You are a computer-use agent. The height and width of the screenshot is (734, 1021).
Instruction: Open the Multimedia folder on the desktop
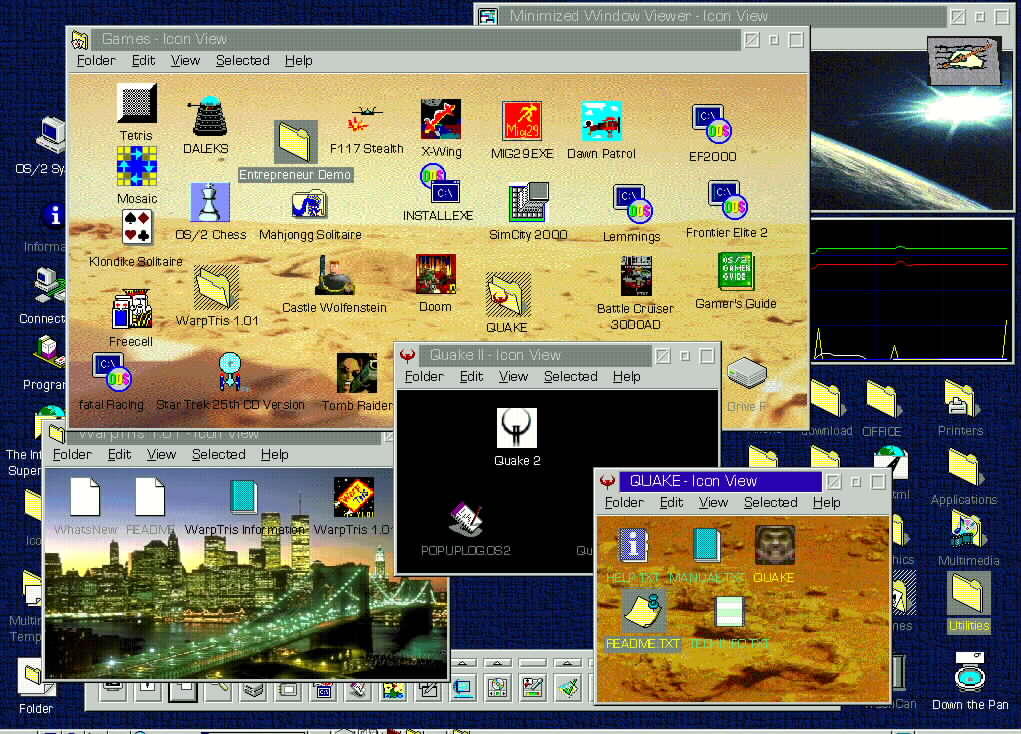tap(968, 531)
